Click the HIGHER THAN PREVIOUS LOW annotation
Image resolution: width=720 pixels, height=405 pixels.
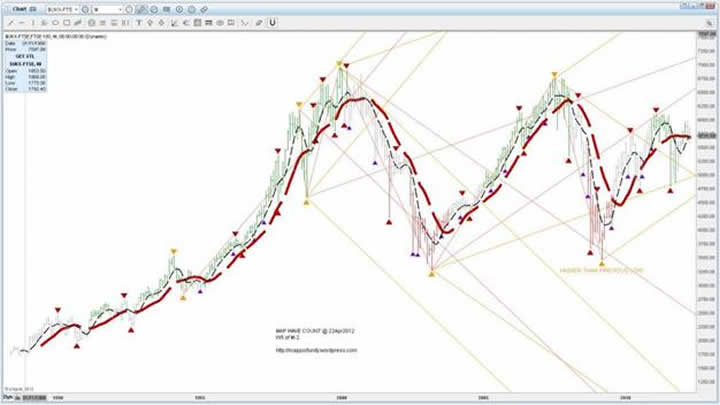click(x=602, y=270)
